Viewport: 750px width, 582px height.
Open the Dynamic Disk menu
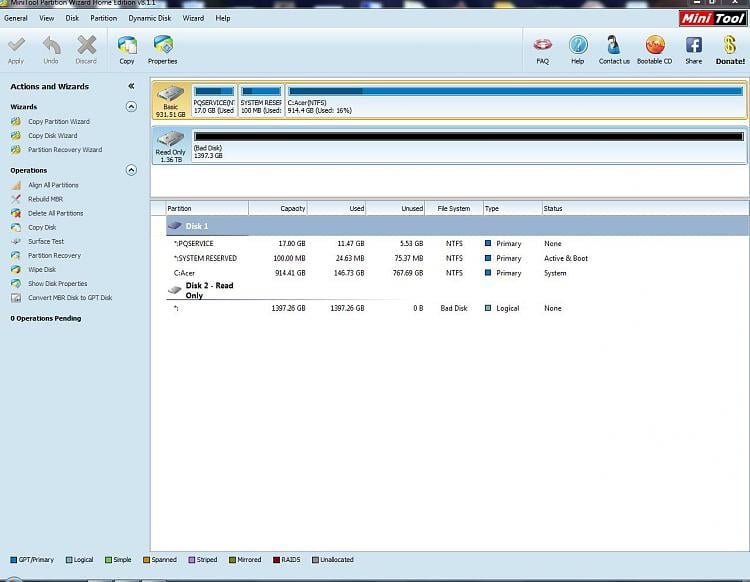point(150,18)
